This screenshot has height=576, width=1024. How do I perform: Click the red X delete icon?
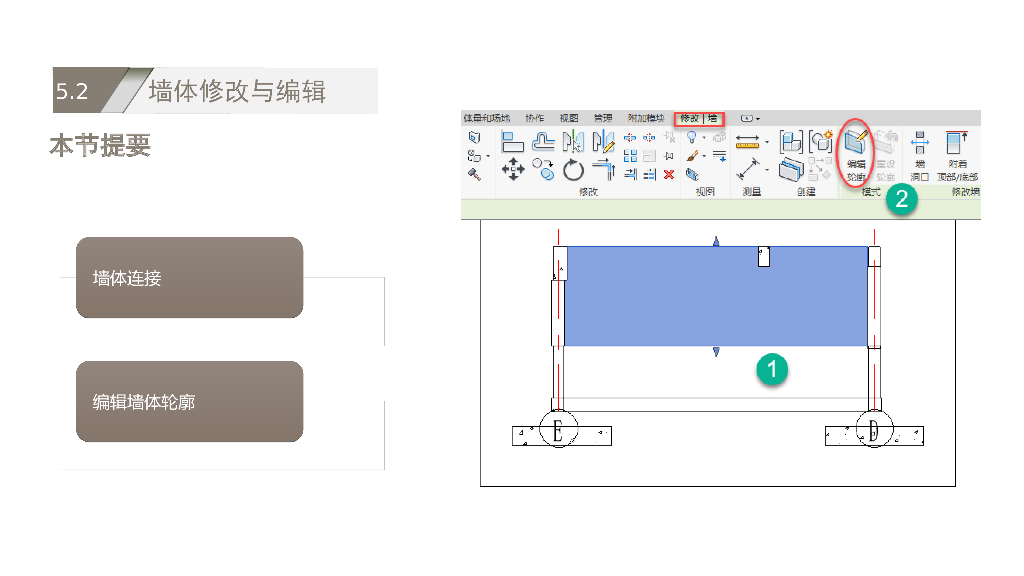click(669, 174)
